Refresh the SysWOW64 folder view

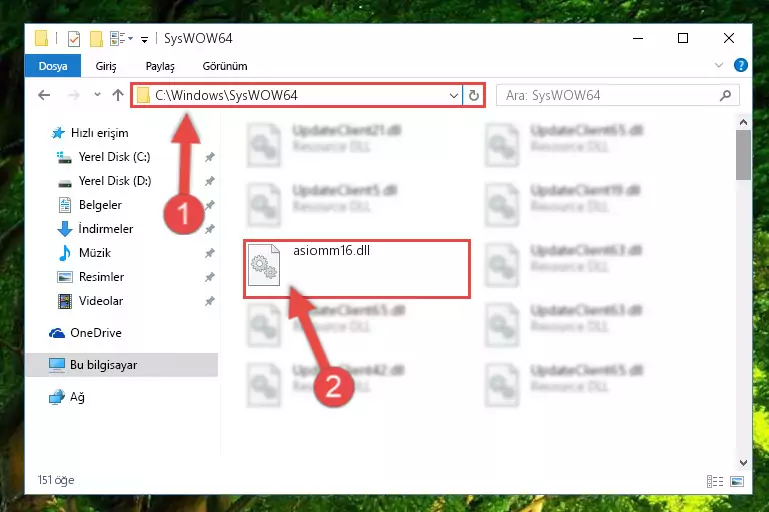pos(473,95)
